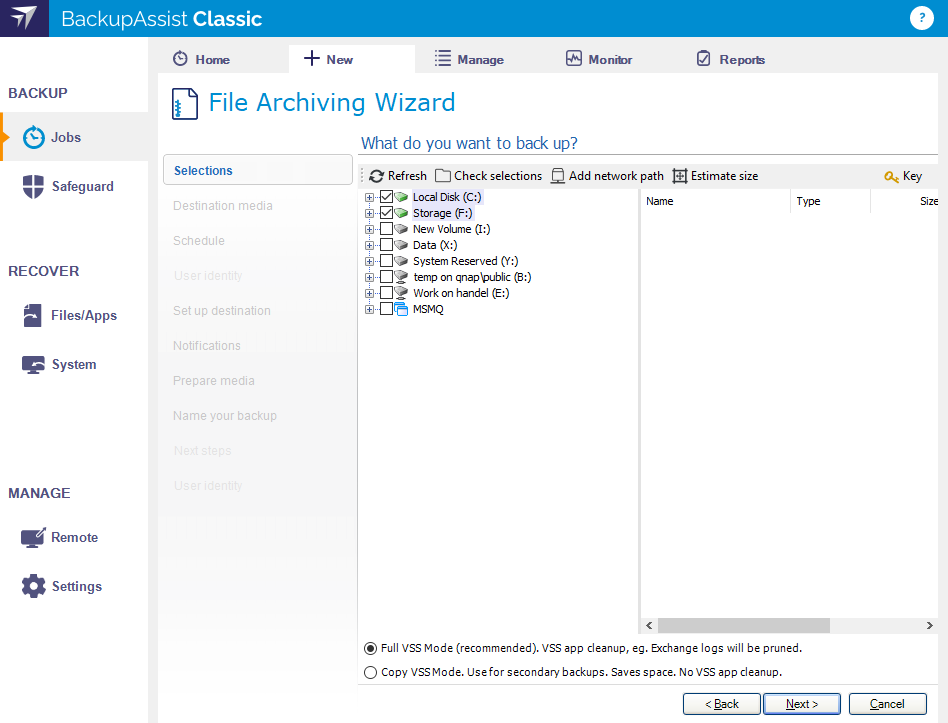Select Full VSS Mode radio button

click(371, 649)
